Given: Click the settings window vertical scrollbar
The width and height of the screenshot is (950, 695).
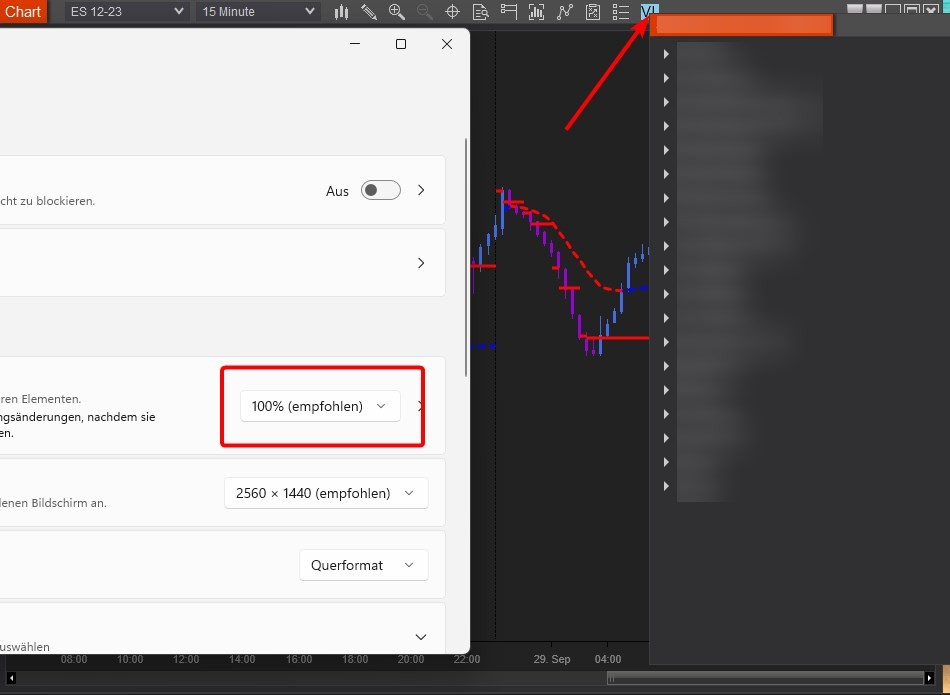Looking at the screenshot, I should [x=466, y=257].
